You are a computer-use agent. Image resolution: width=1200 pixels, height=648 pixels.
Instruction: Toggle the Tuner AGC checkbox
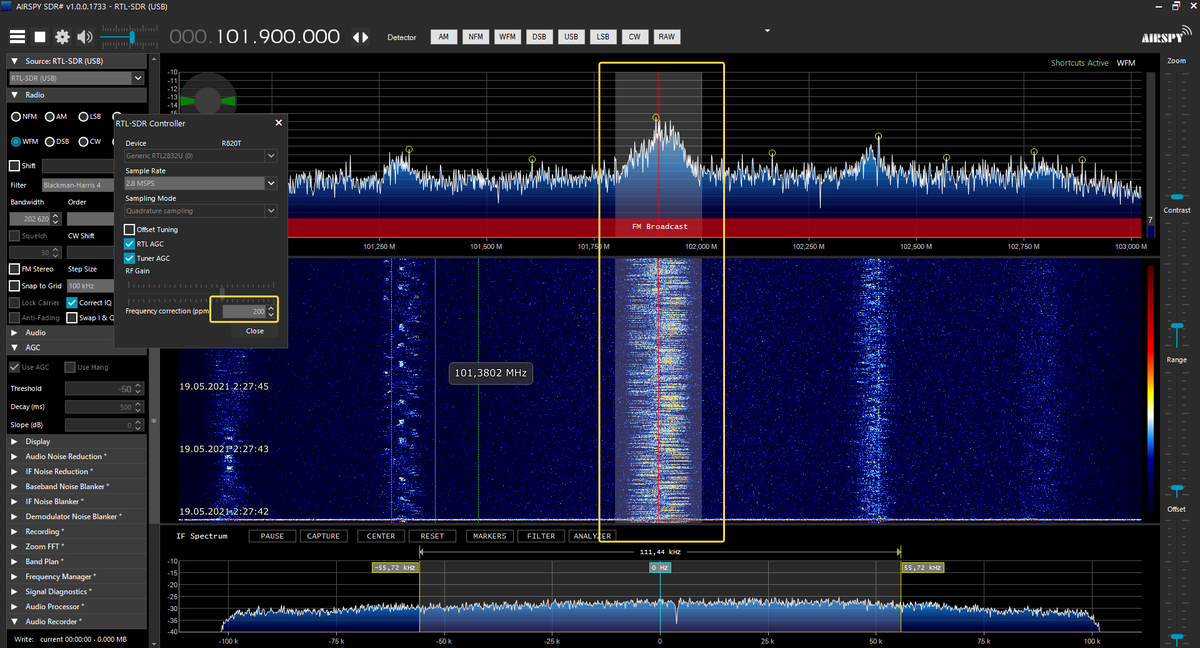click(130, 258)
